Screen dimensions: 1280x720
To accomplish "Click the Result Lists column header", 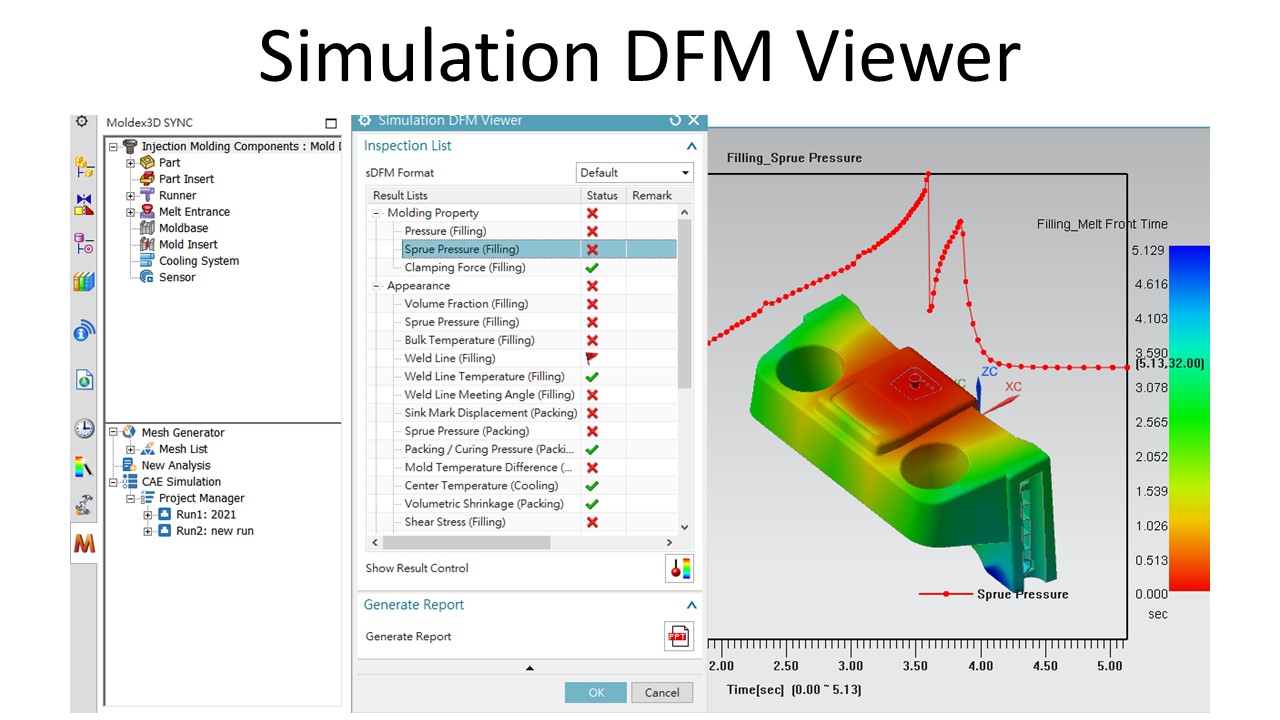I will tap(474, 195).
